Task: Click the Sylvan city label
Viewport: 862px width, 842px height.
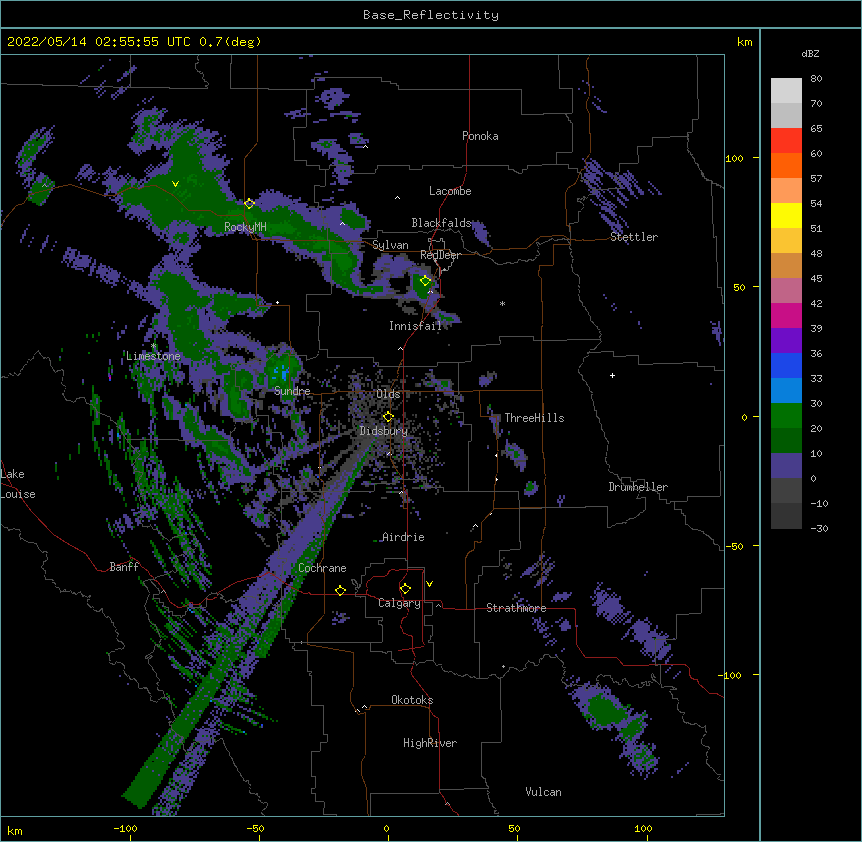Action: tap(390, 245)
